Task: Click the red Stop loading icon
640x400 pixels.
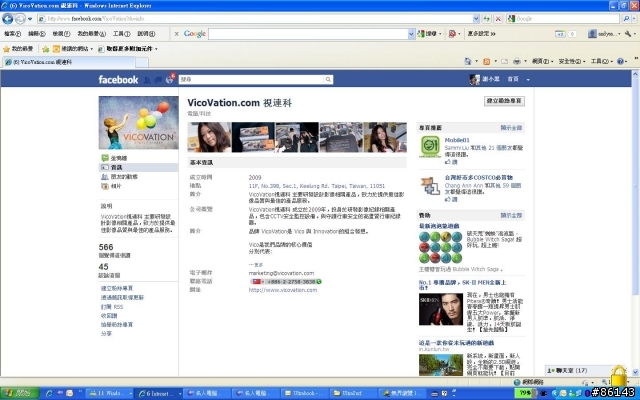Action: tap(498, 18)
